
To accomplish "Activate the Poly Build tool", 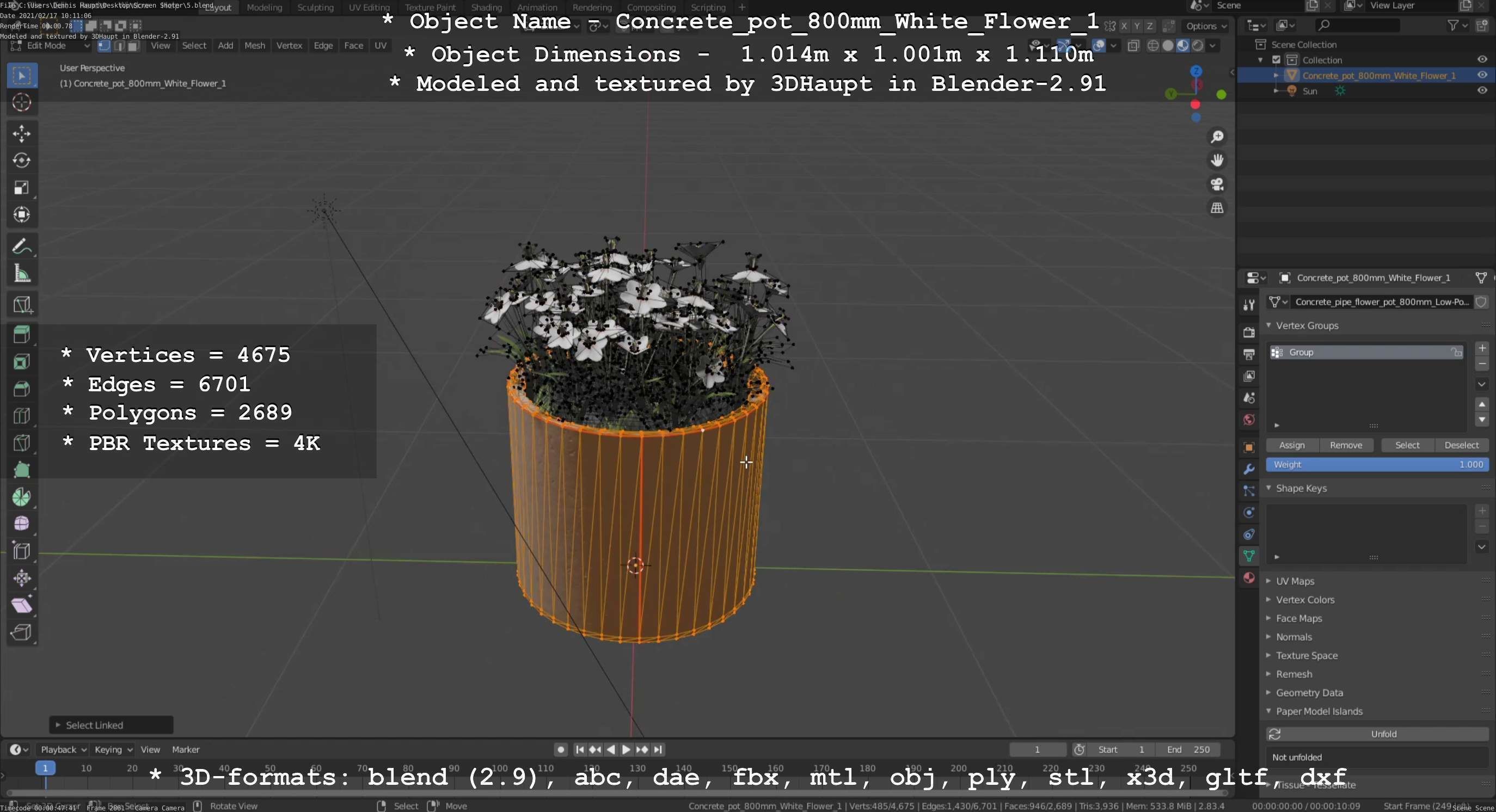I will (x=22, y=470).
